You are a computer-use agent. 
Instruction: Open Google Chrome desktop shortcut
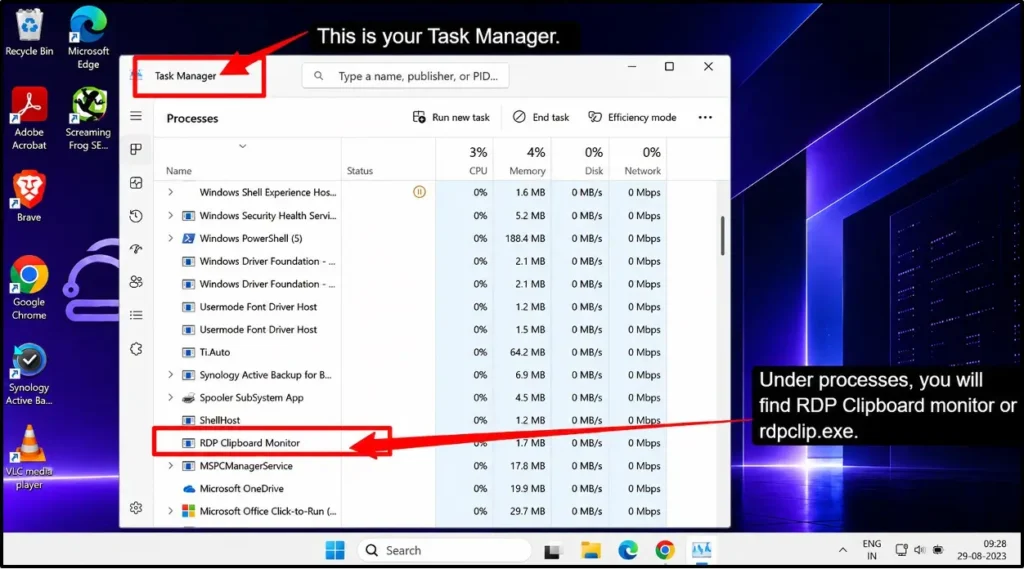click(29, 288)
